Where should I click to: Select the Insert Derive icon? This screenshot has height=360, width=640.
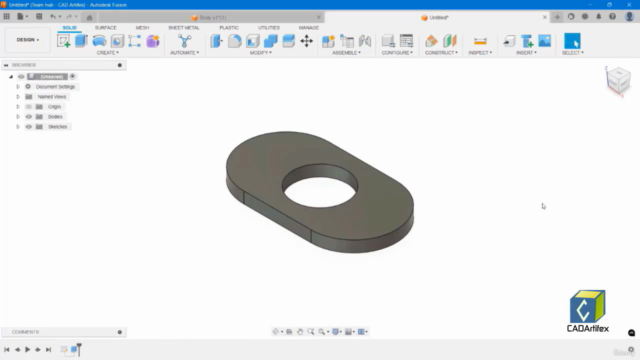(509, 41)
